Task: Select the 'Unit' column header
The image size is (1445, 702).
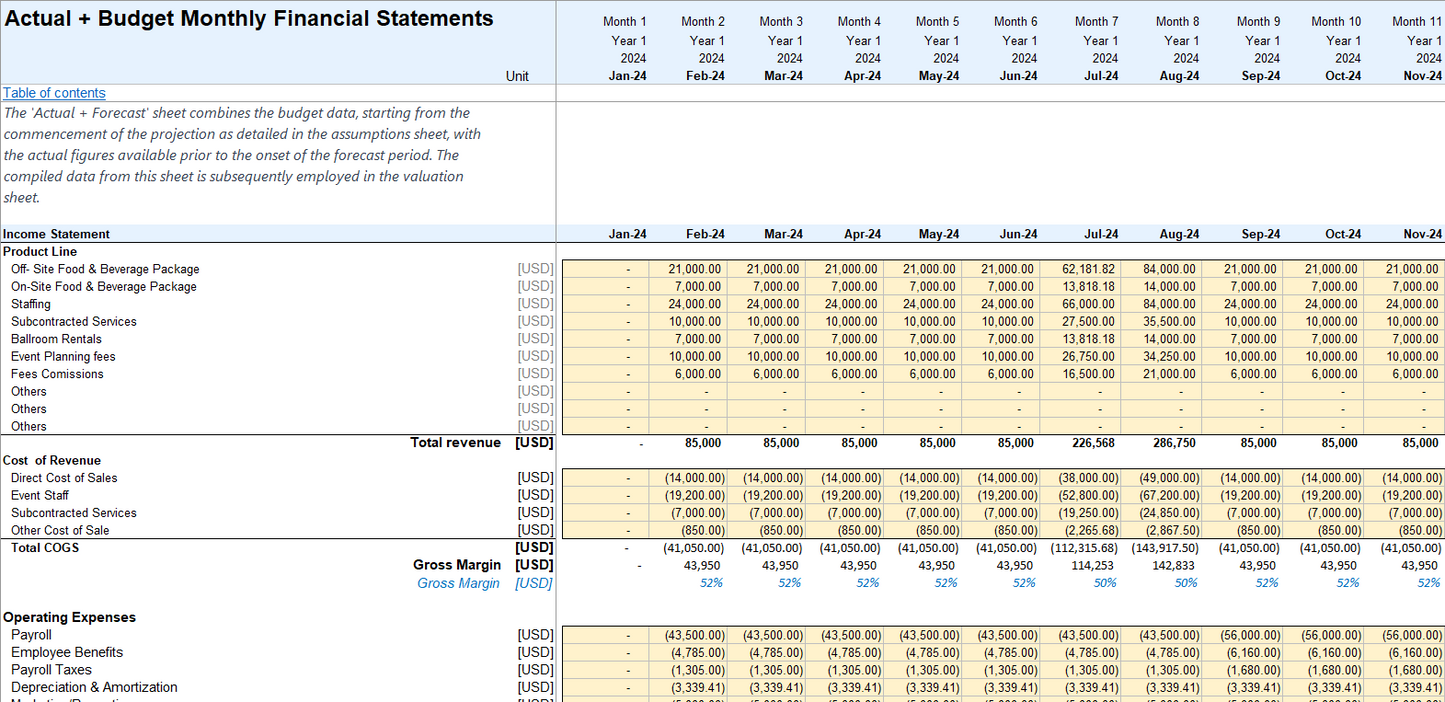Action: [517, 76]
